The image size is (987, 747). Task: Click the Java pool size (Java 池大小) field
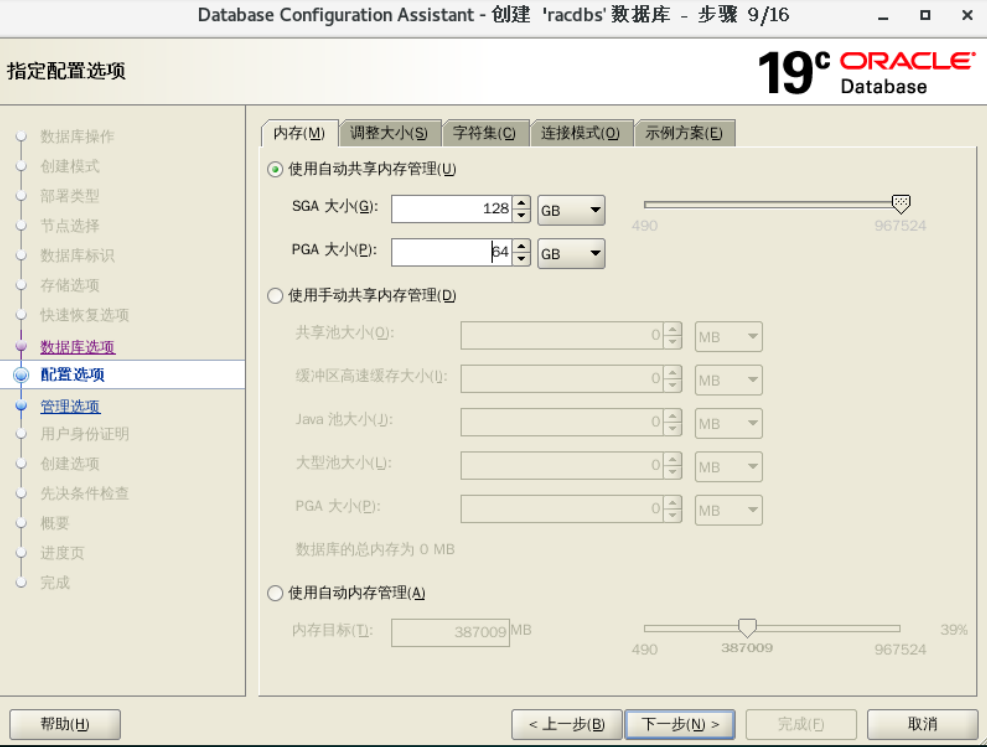coord(562,423)
